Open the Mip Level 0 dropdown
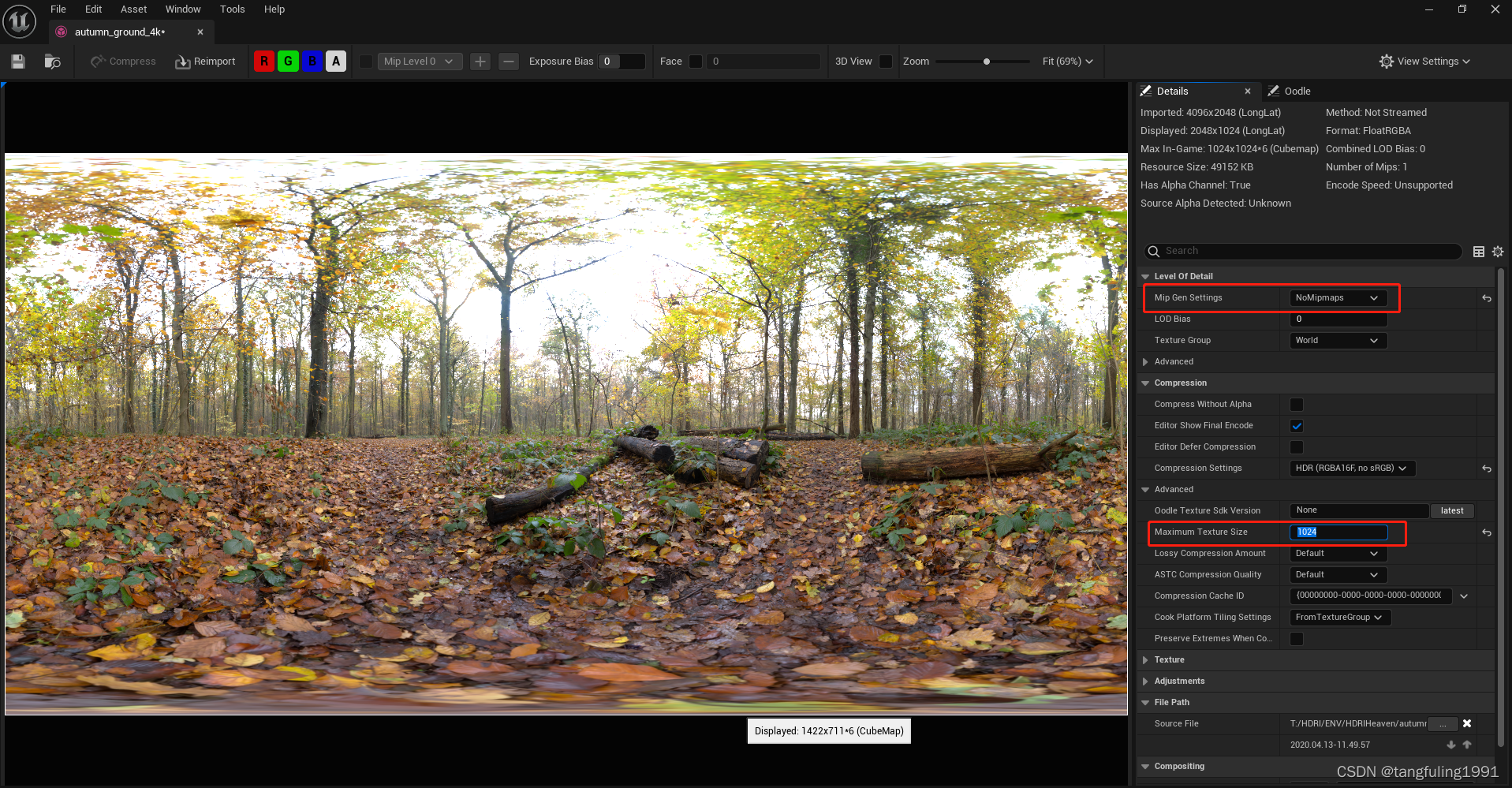Image resolution: width=1512 pixels, height=788 pixels. click(x=420, y=62)
